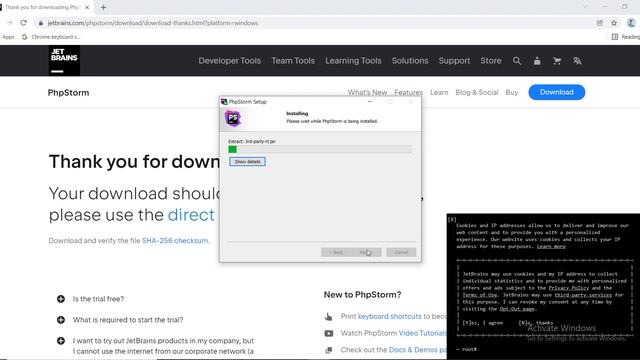The image size is (640, 360).
Task: Open Store menu item
Action: click(491, 61)
